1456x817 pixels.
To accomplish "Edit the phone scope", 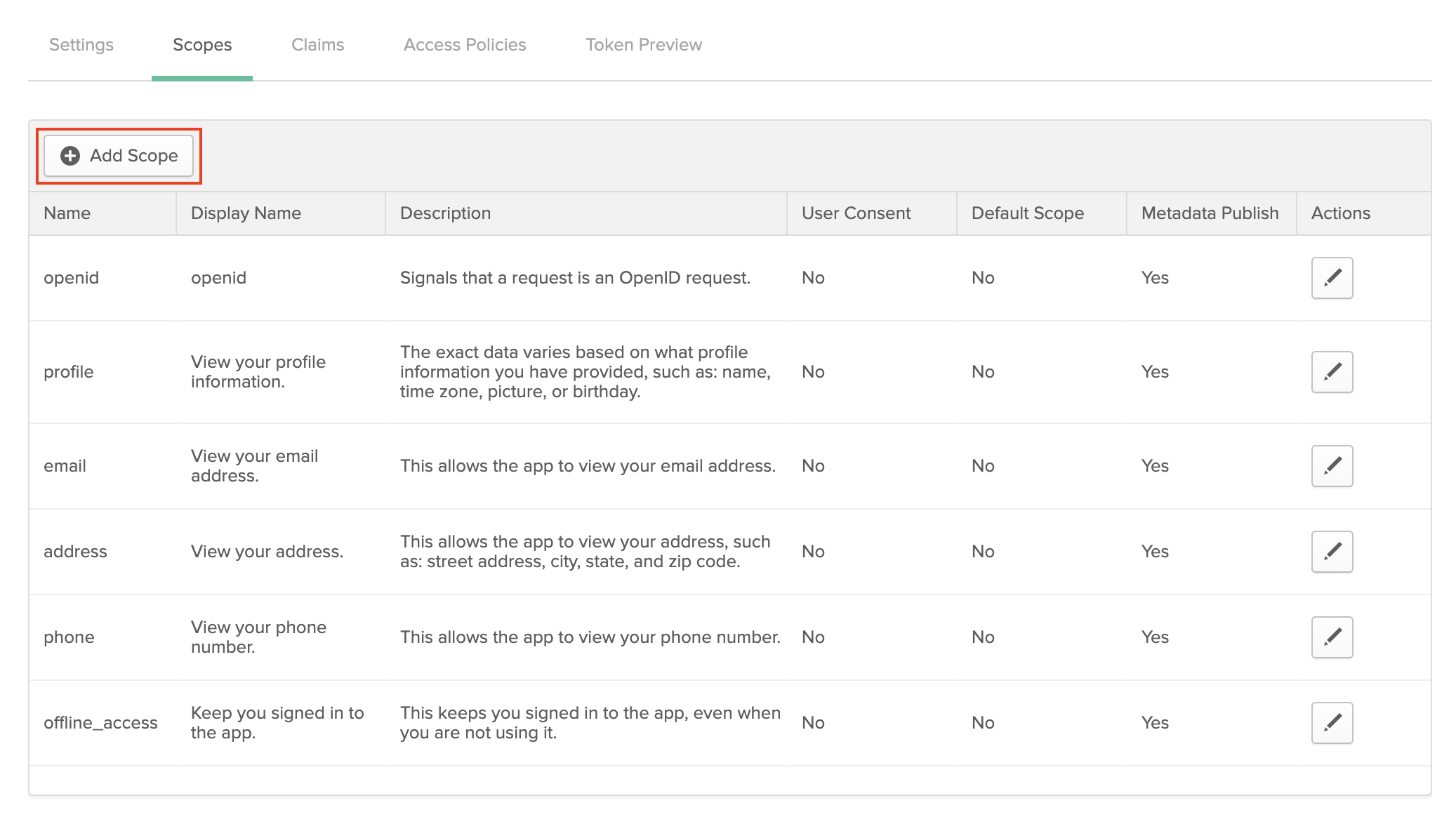I will point(1332,637).
